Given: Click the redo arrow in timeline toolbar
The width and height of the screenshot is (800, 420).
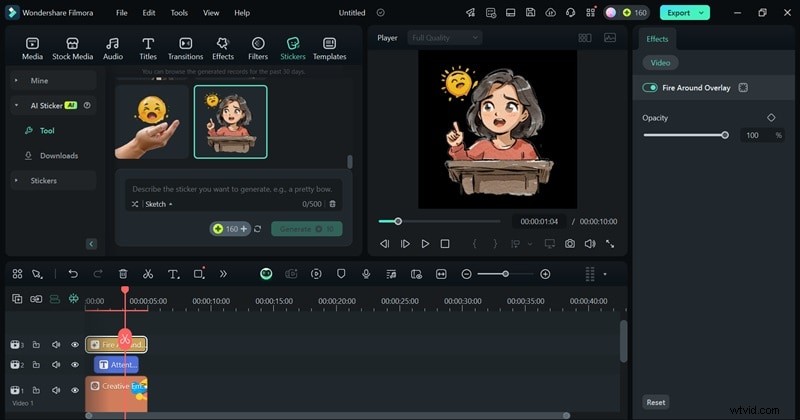Looking at the screenshot, I should tap(98, 274).
